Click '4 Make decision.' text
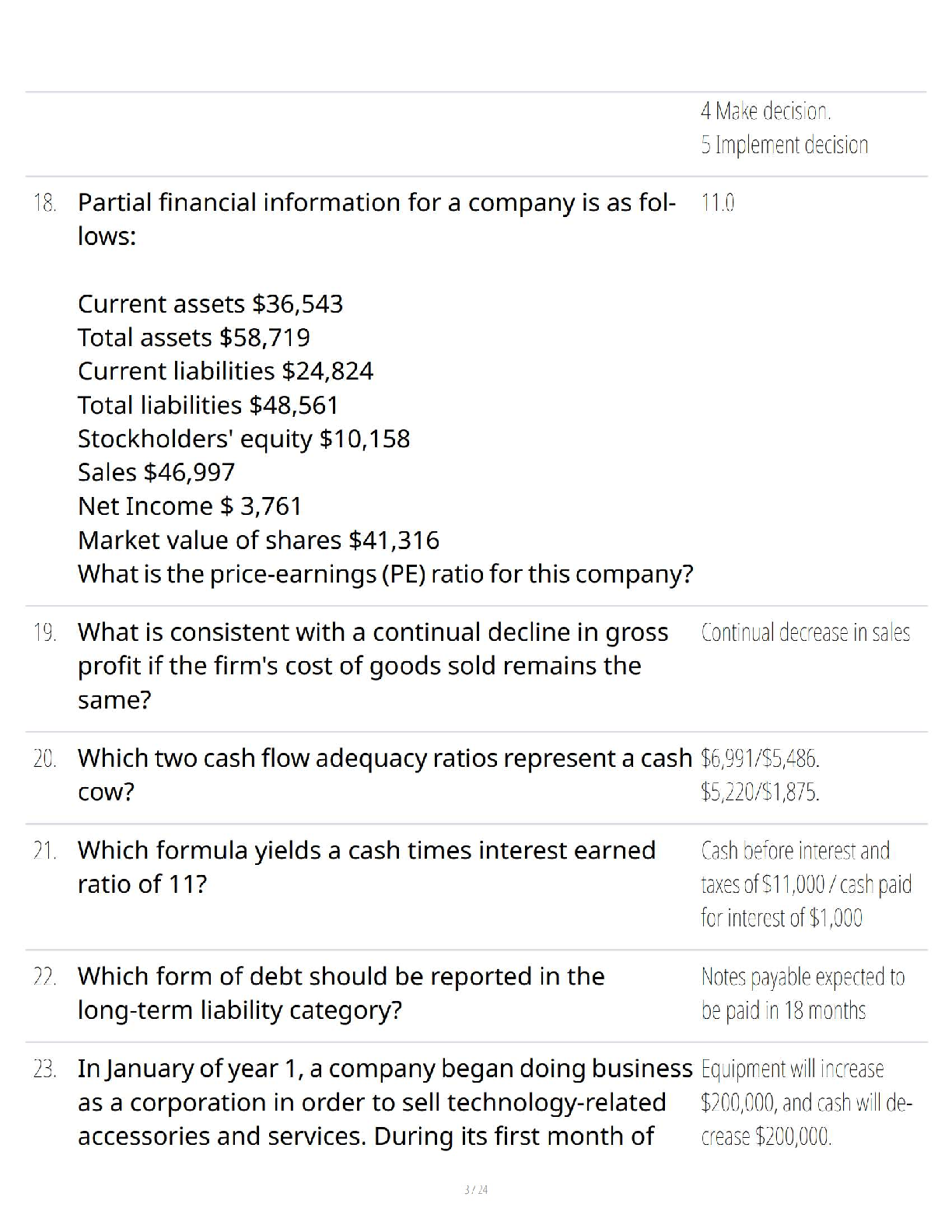Viewport: 952px width, 1232px height. 765,111
